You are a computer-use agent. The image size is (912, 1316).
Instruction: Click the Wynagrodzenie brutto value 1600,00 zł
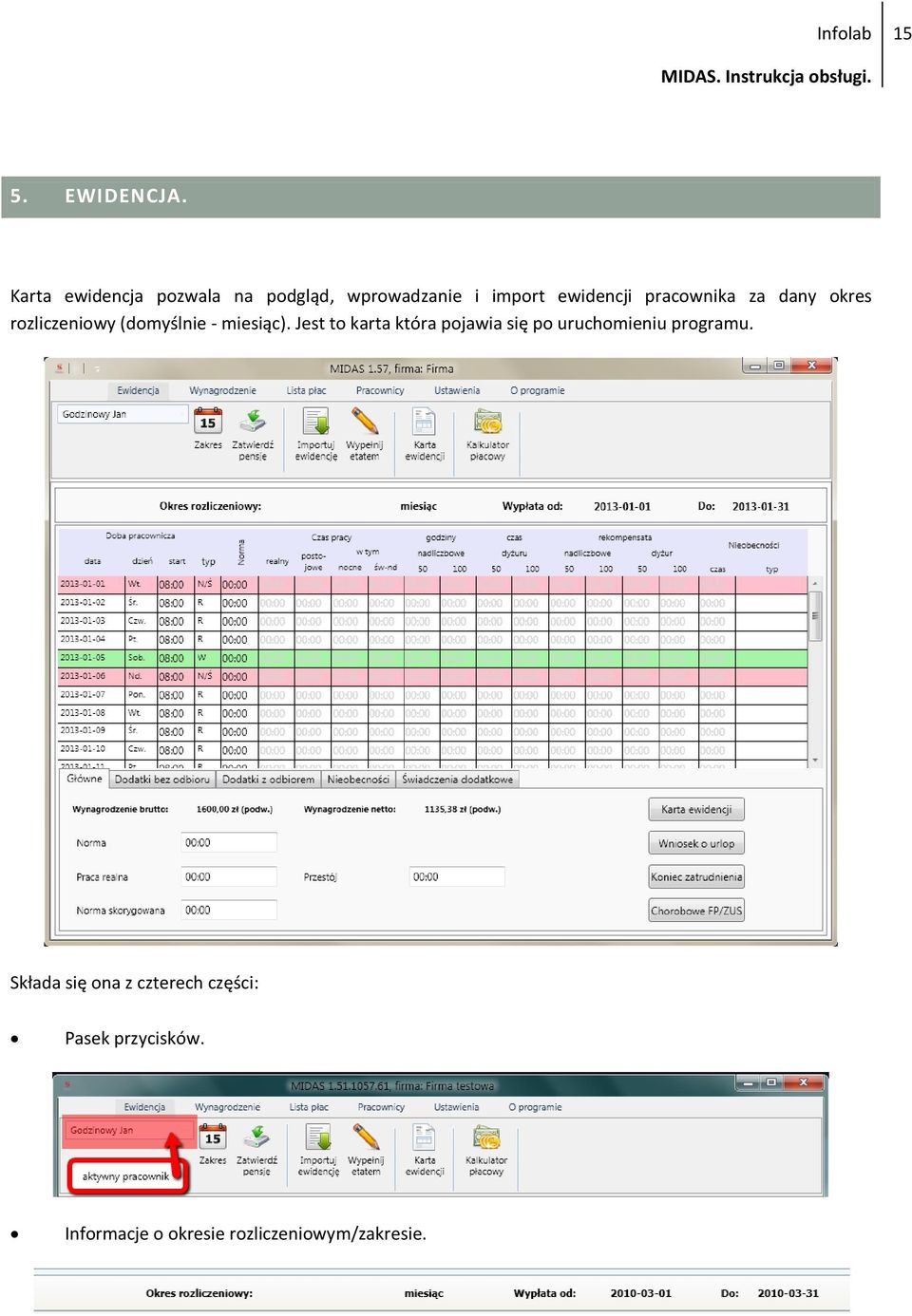tap(234, 810)
